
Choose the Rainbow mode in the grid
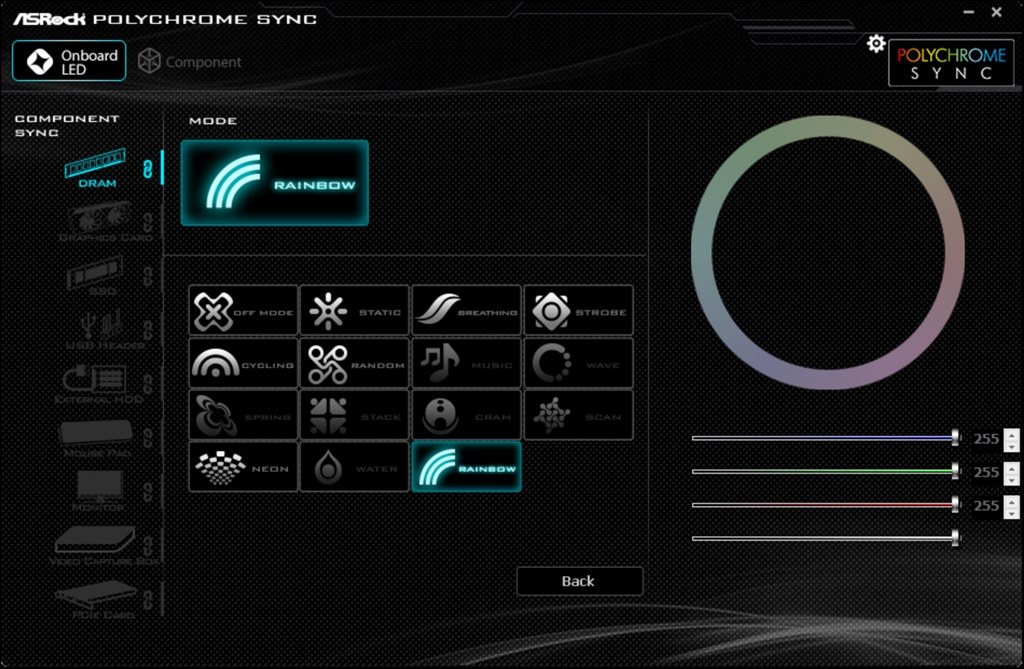point(466,467)
